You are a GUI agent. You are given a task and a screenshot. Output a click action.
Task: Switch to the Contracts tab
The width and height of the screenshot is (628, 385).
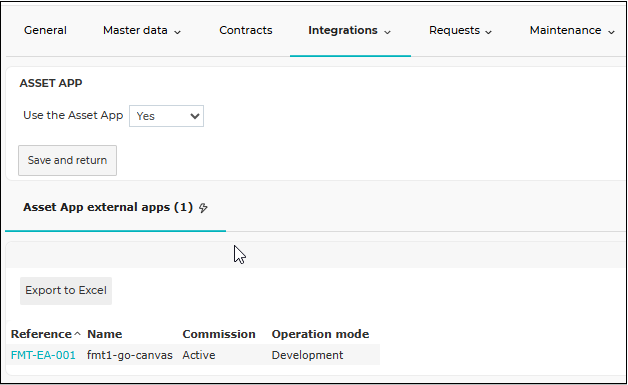click(x=246, y=30)
